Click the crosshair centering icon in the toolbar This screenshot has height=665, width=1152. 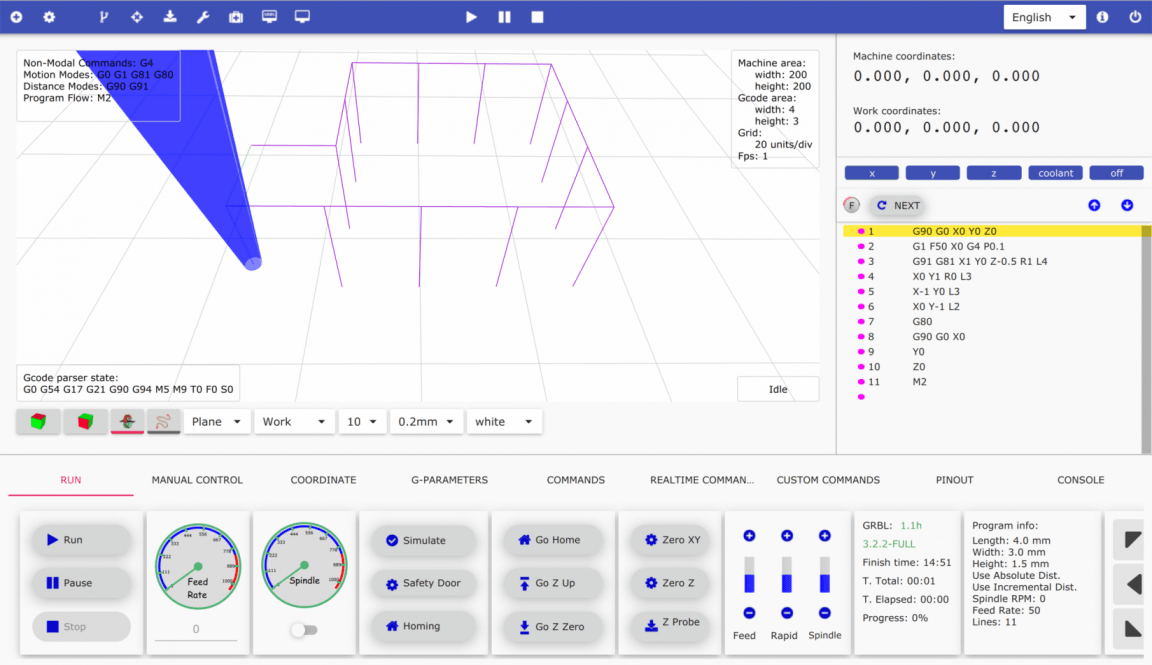click(137, 16)
